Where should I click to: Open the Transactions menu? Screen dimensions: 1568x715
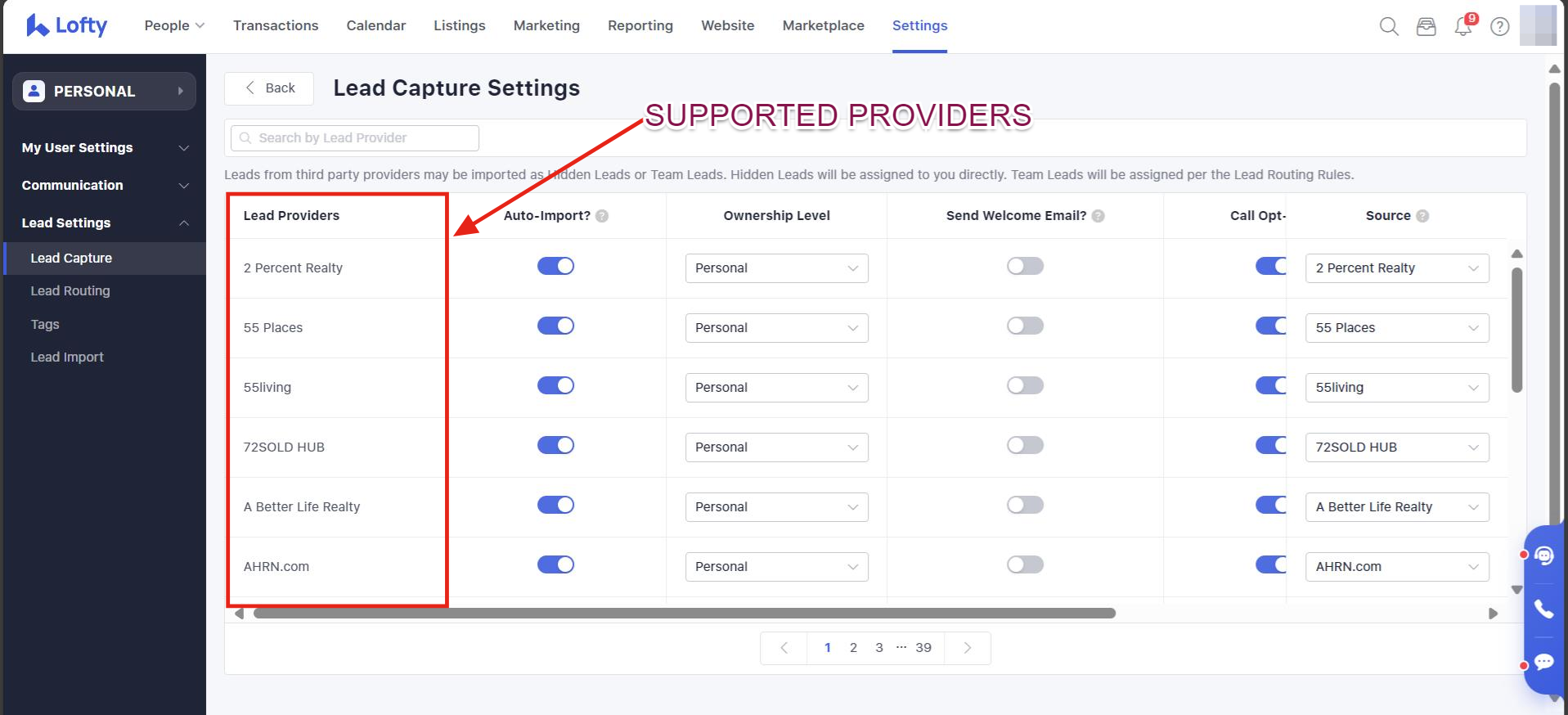click(x=276, y=25)
